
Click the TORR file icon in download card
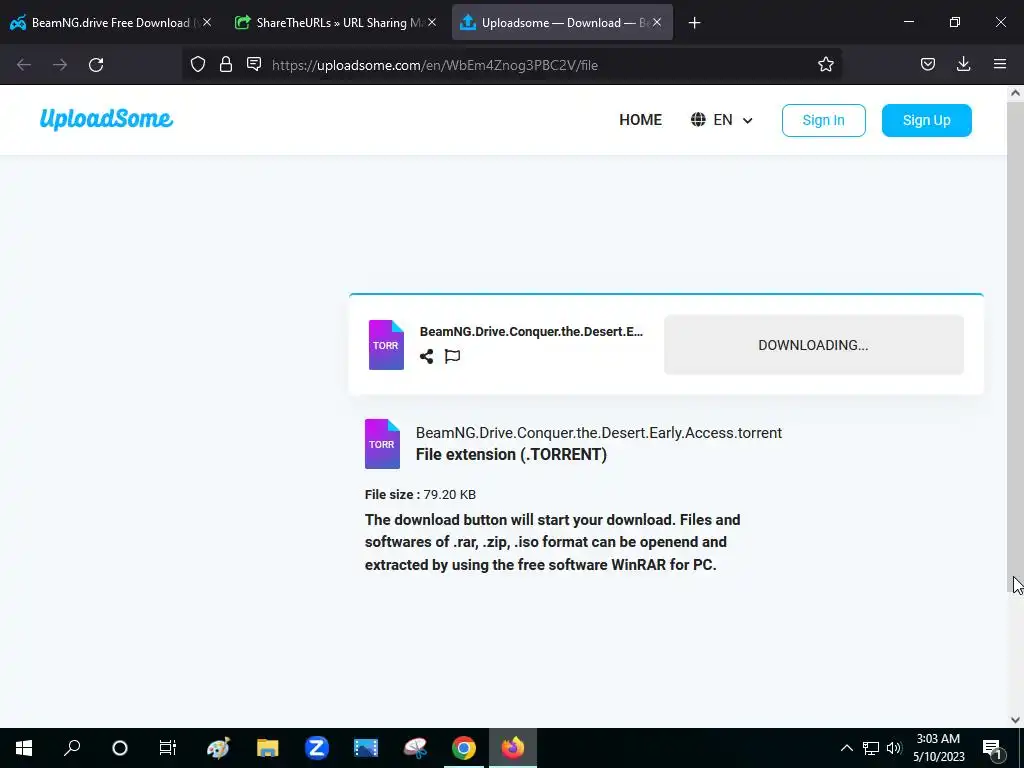(x=386, y=345)
